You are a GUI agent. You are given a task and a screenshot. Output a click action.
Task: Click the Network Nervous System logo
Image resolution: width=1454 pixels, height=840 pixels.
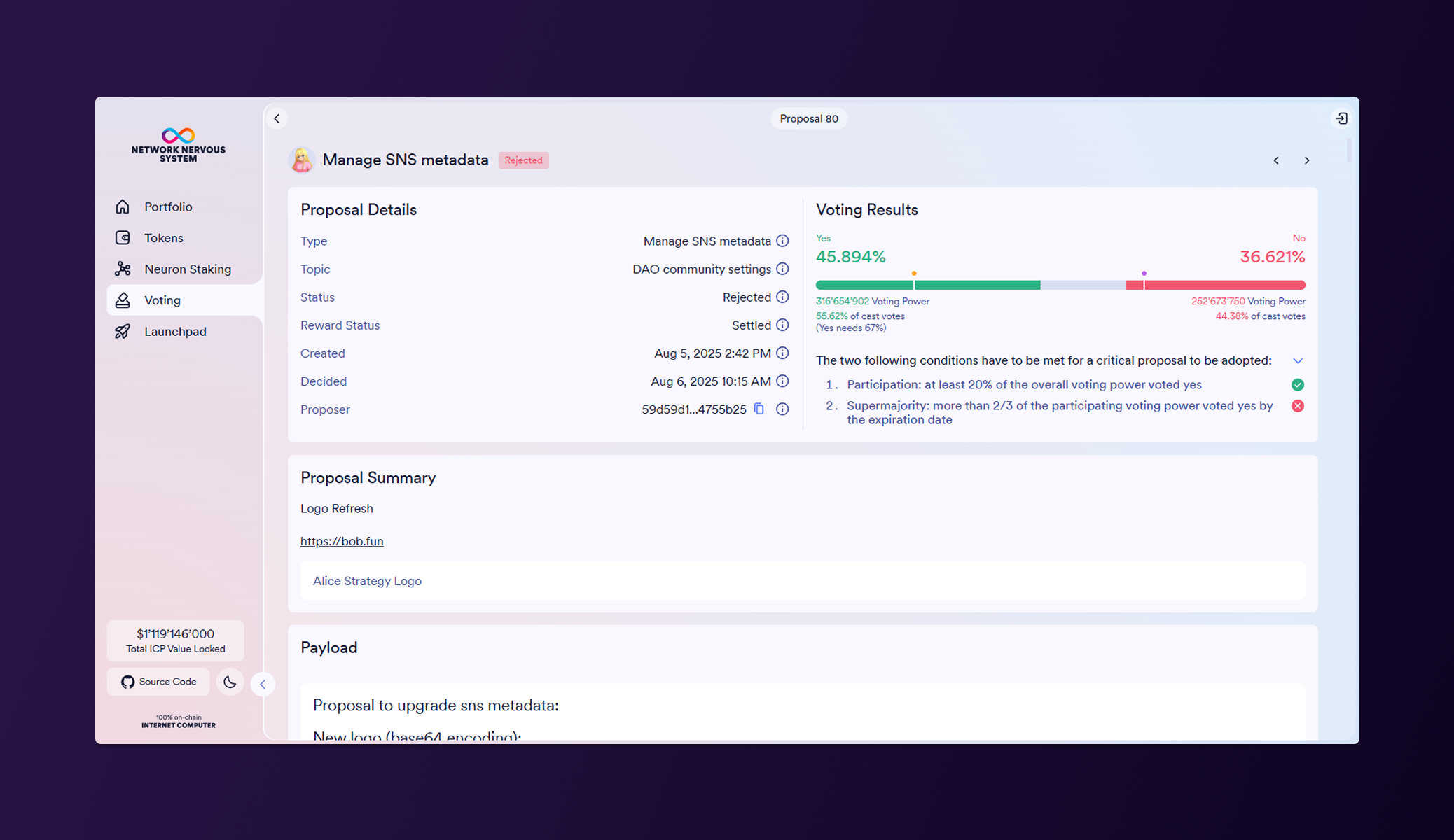click(179, 145)
